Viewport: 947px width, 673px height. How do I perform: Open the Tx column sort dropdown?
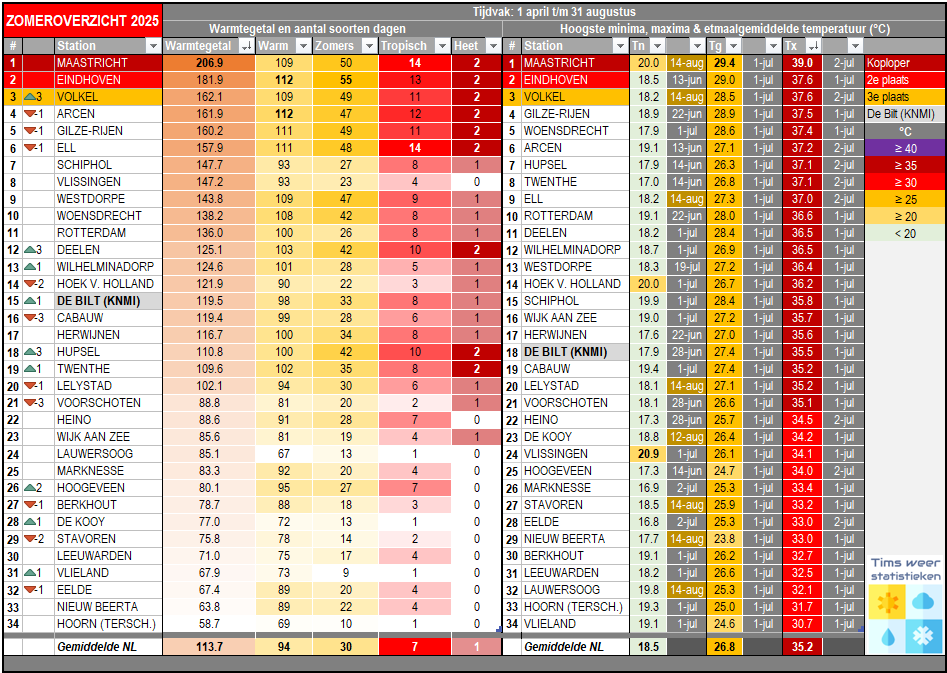pos(813,46)
